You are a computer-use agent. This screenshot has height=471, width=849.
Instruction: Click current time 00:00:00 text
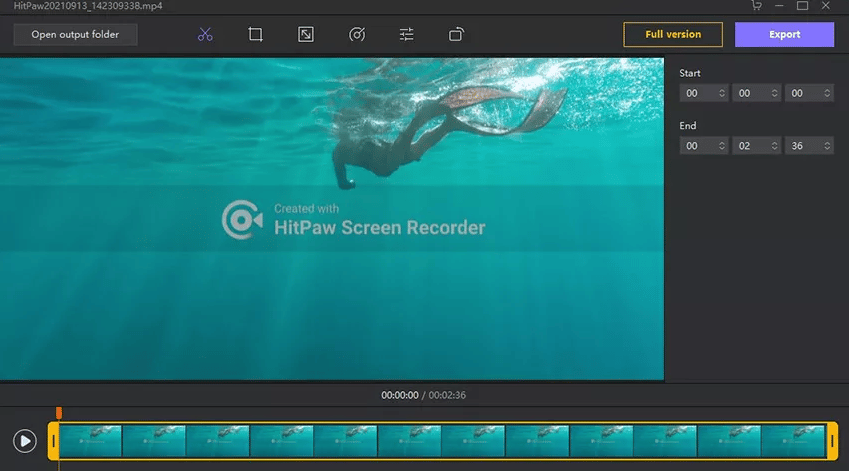click(x=400, y=395)
